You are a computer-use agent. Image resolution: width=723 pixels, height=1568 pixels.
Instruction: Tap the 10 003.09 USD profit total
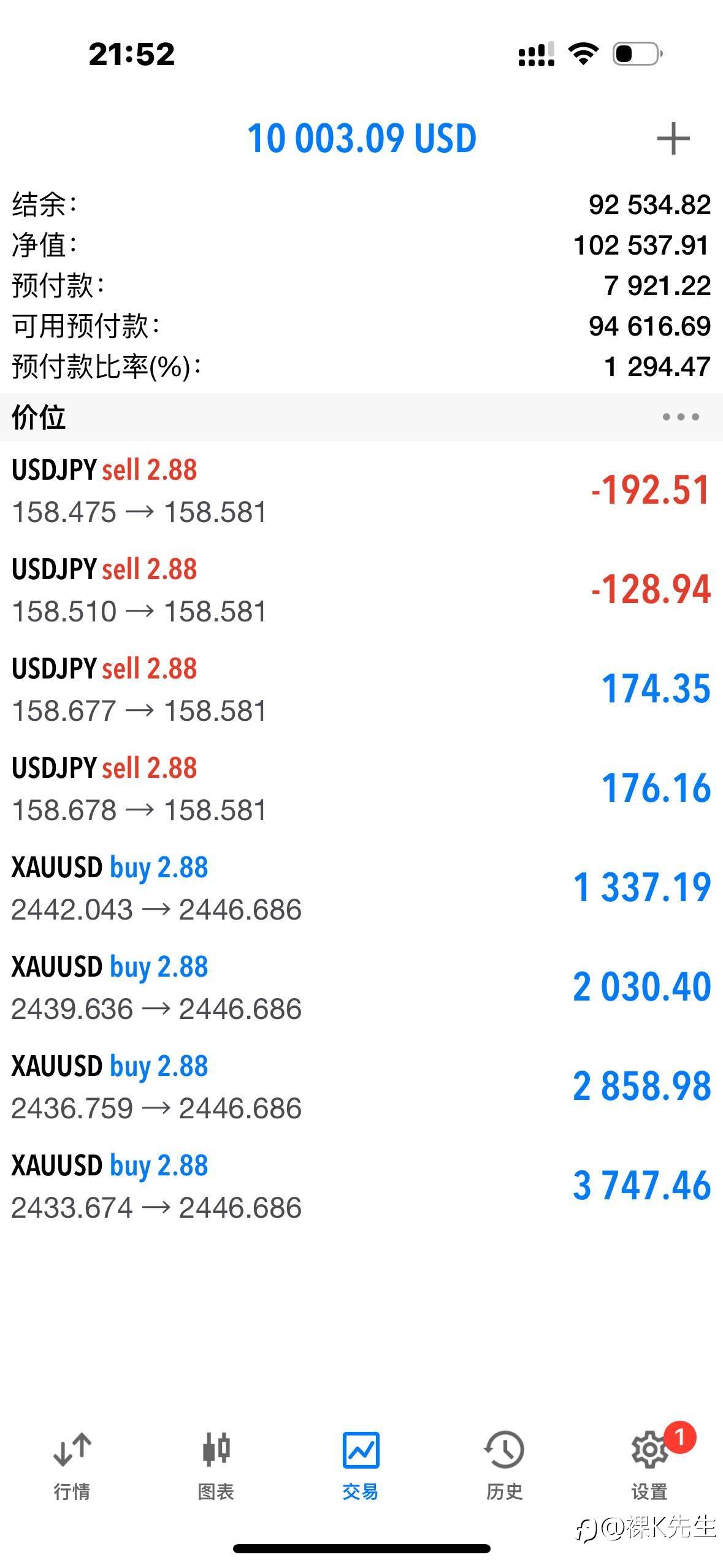(x=362, y=139)
